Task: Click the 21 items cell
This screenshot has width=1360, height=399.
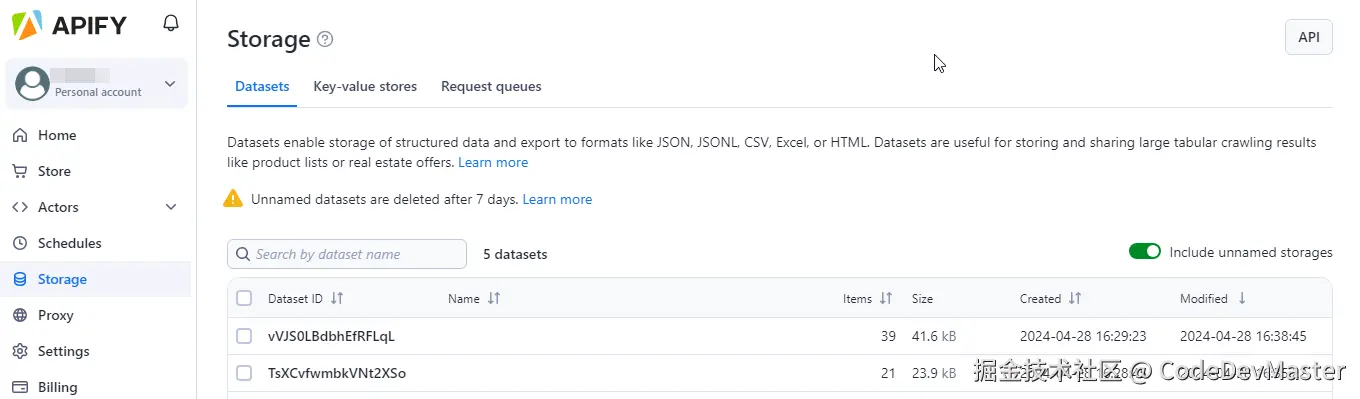Action: pyautogui.click(x=888, y=373)
